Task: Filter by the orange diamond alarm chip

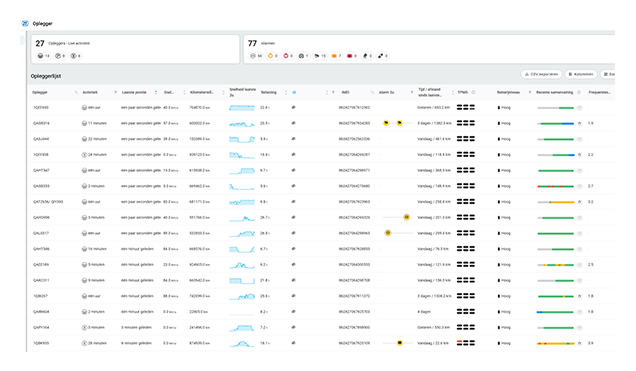Action: pos(273,56)
